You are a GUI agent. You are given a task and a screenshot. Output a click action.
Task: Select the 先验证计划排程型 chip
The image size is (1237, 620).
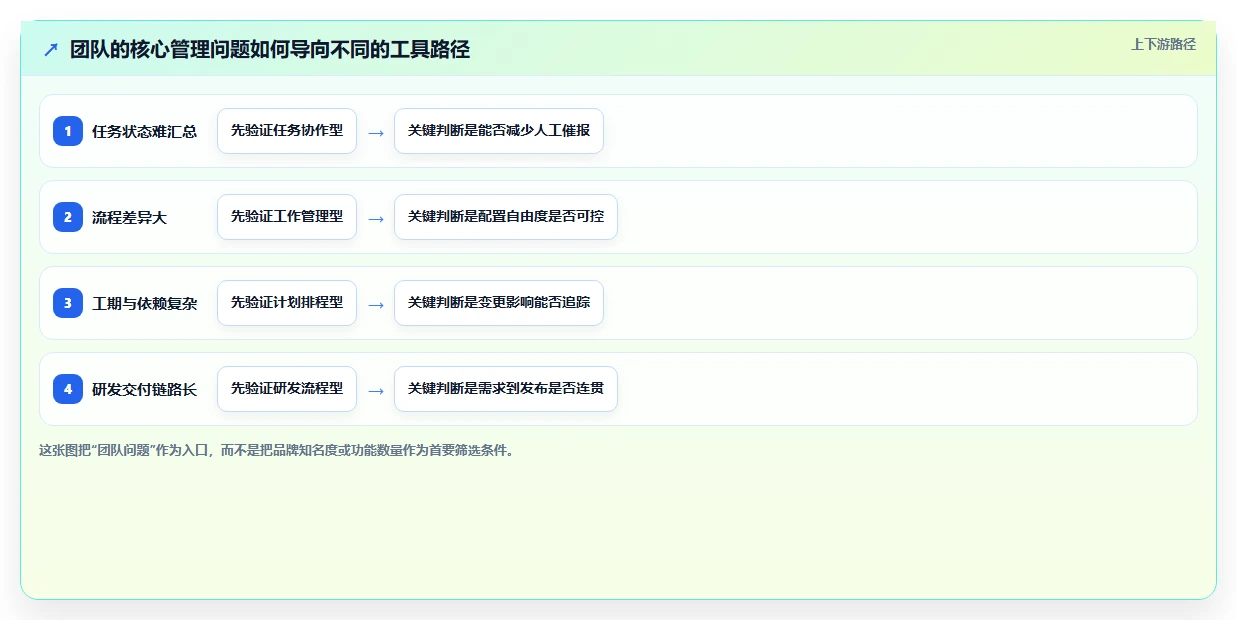coord(287,303)
